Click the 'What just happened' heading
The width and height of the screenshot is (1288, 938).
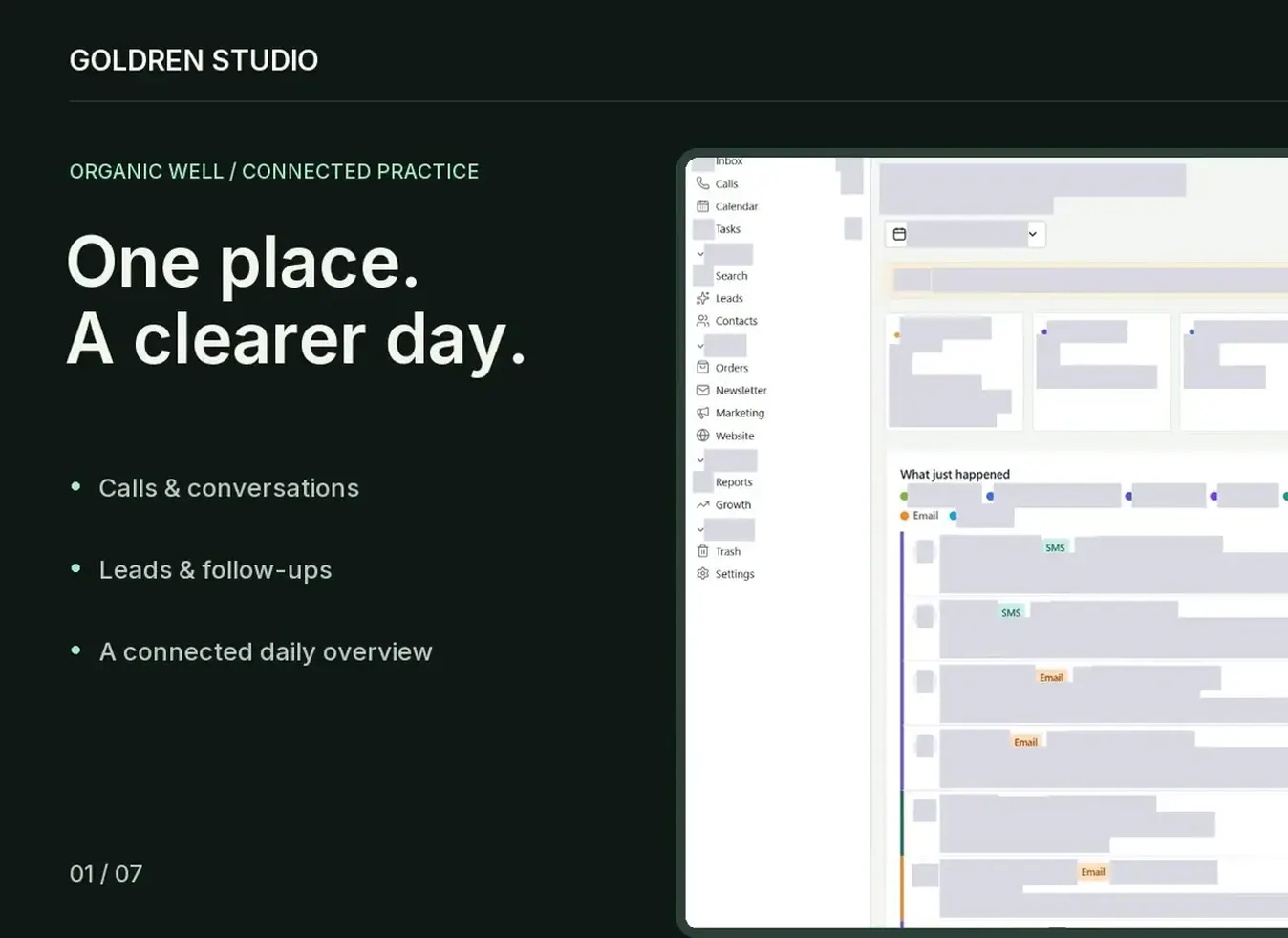pyautogui.click(x=955, y=474)
